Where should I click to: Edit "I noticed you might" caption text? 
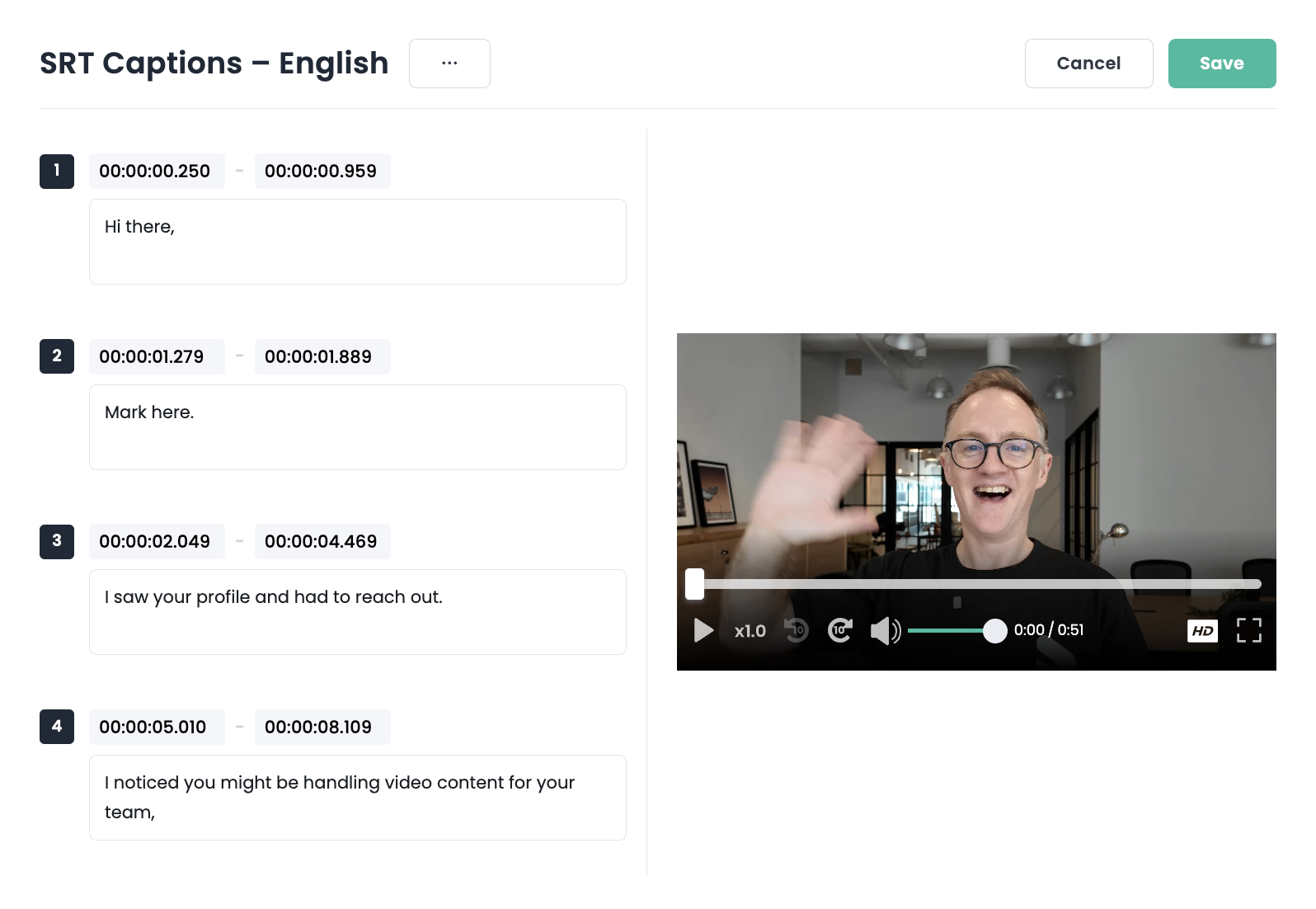358,798
